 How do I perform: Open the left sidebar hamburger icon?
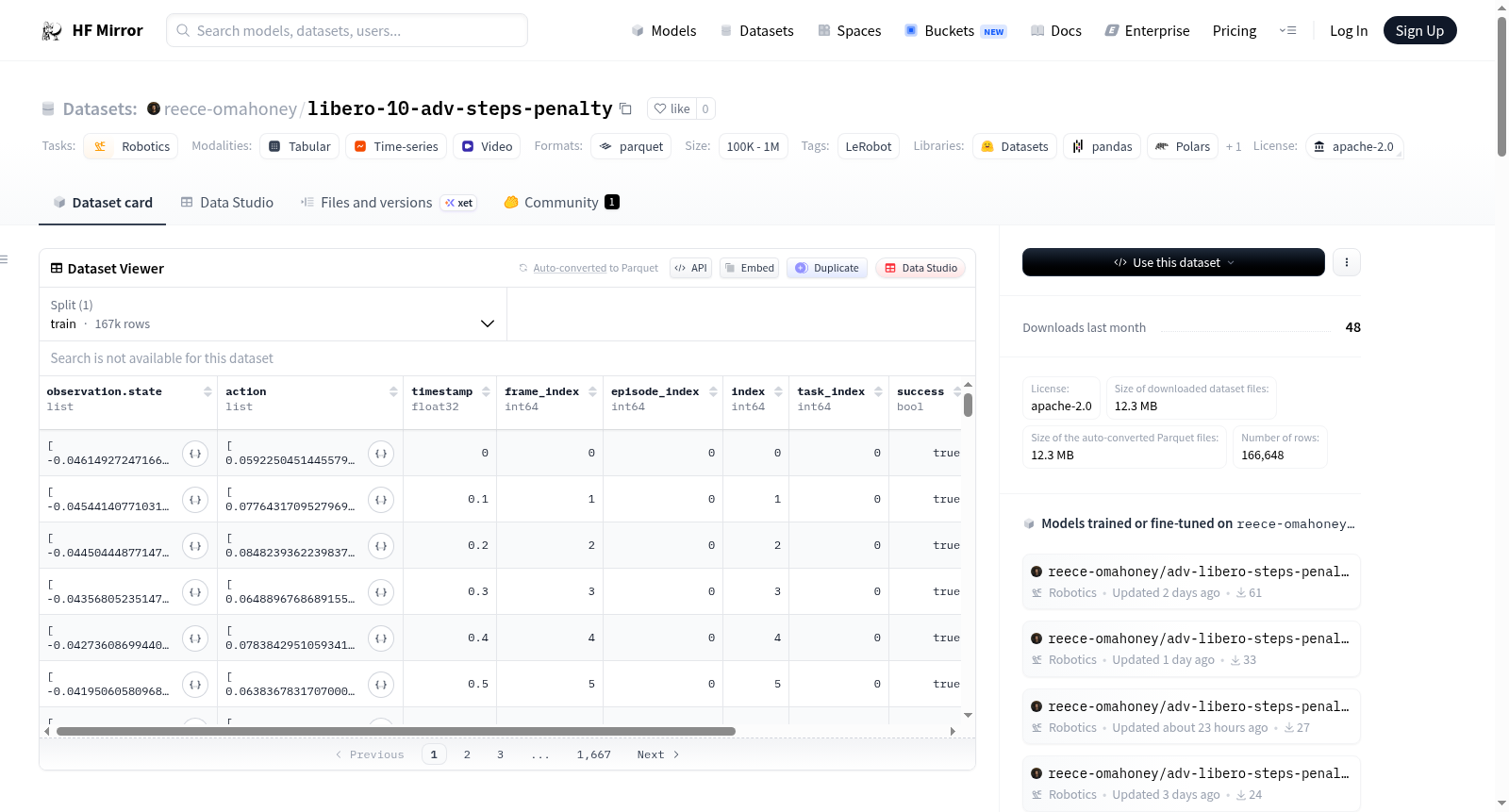(4, 259)
